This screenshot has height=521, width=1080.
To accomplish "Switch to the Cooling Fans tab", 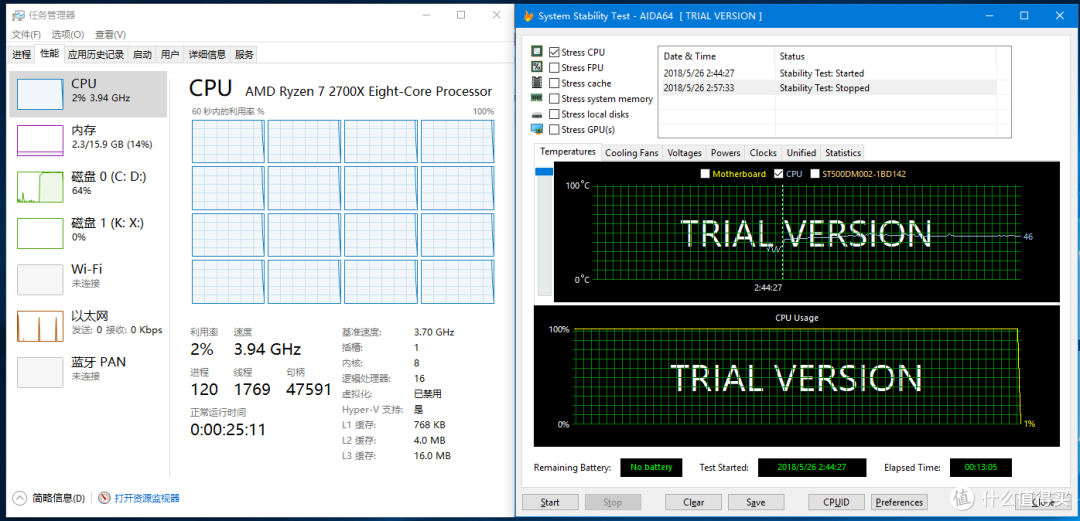I will (x=631, y=153).
